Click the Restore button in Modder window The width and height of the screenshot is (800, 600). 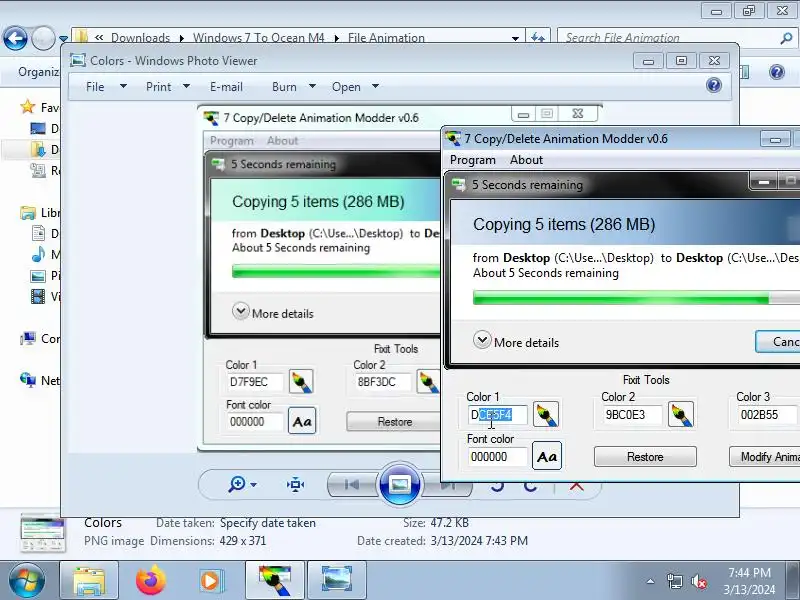645,457
